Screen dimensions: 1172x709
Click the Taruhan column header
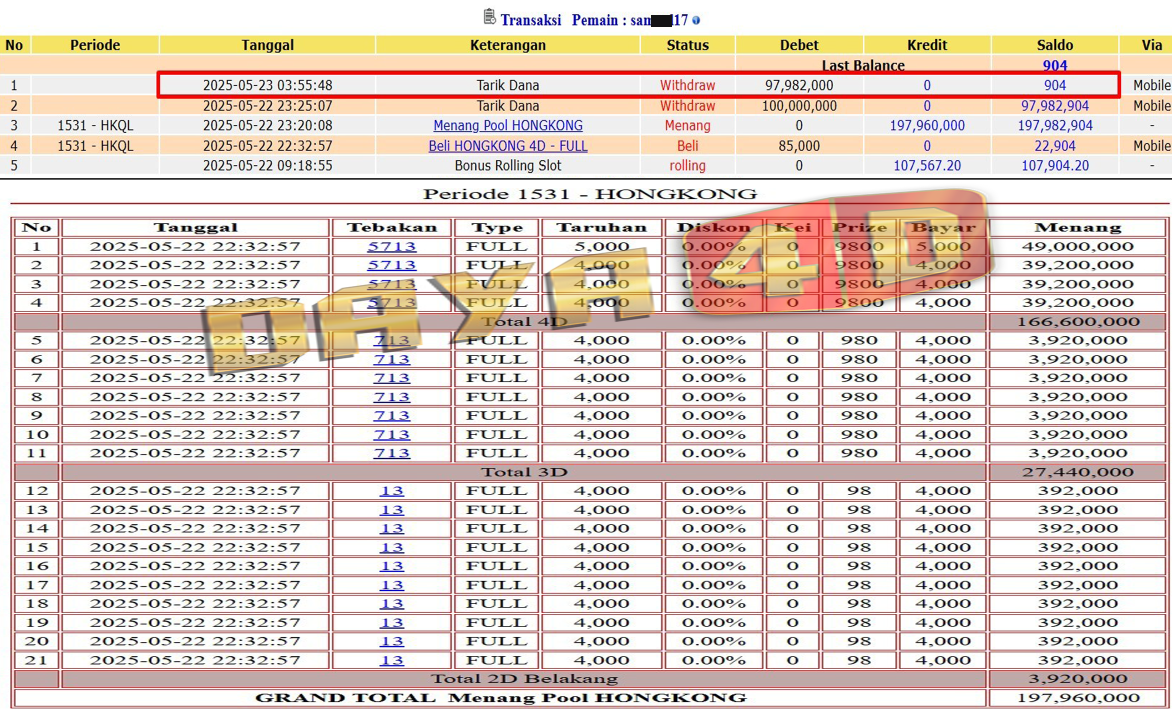602,227
